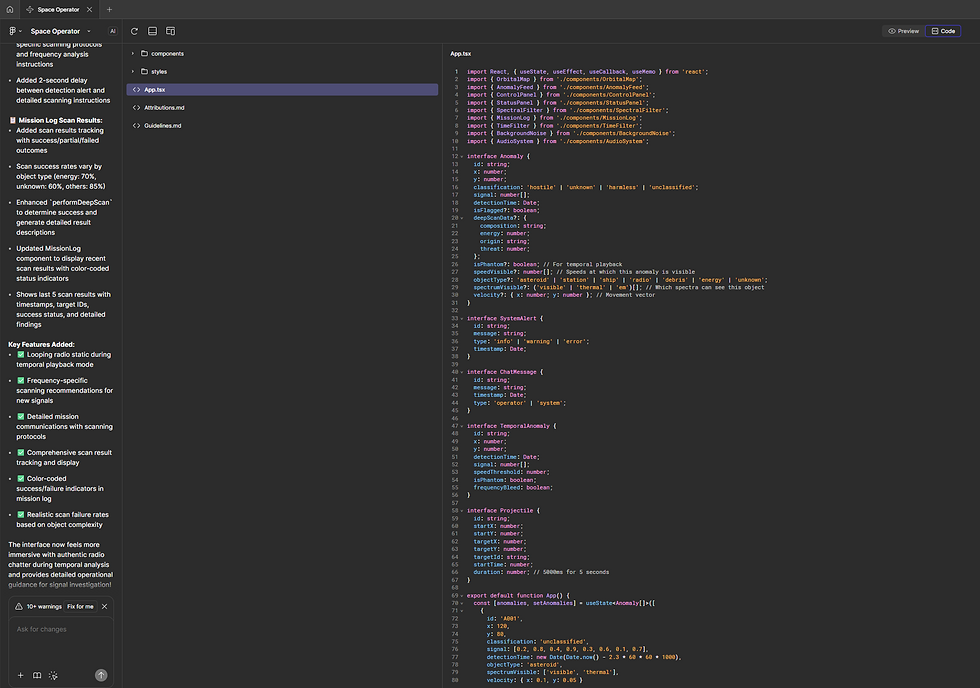
Task: Collapse interface ChatMessage at line 40
Action: (x=462, y=372)
